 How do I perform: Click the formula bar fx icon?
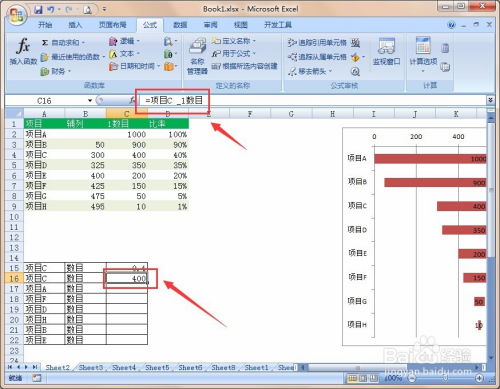click(x=132, y=100)
